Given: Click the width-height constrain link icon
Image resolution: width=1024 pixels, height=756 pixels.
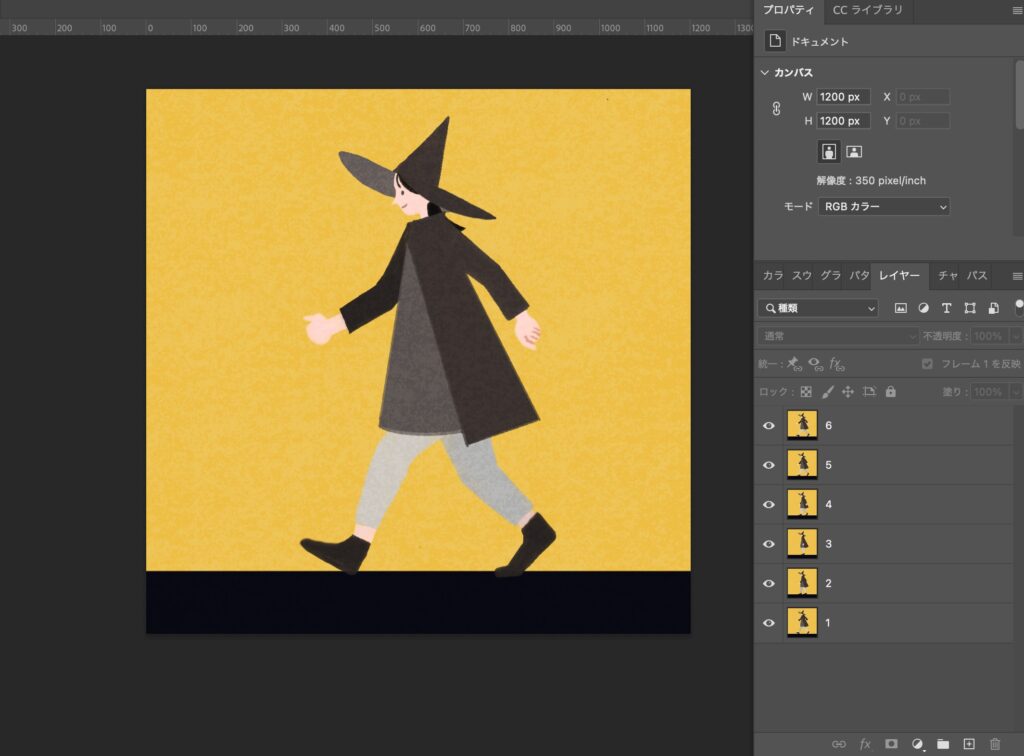Looking at the screenshot, I should (x=776, y=109).
